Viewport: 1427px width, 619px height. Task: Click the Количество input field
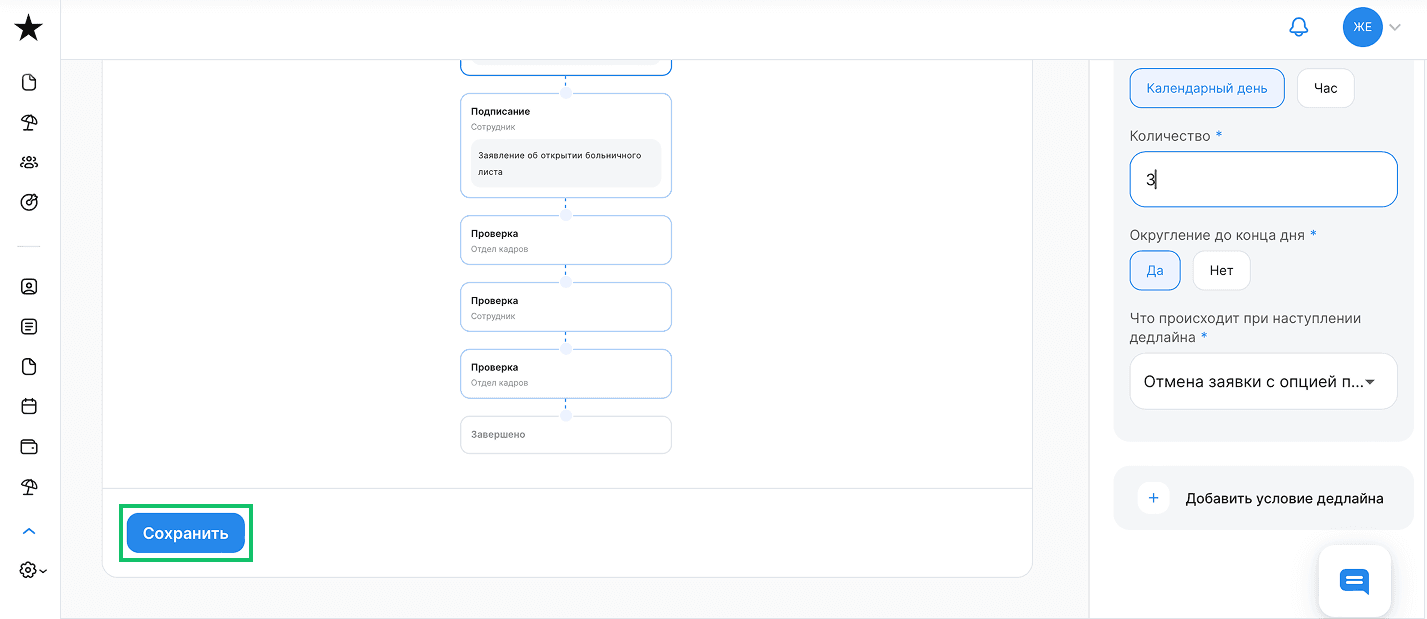(1263, 180)
